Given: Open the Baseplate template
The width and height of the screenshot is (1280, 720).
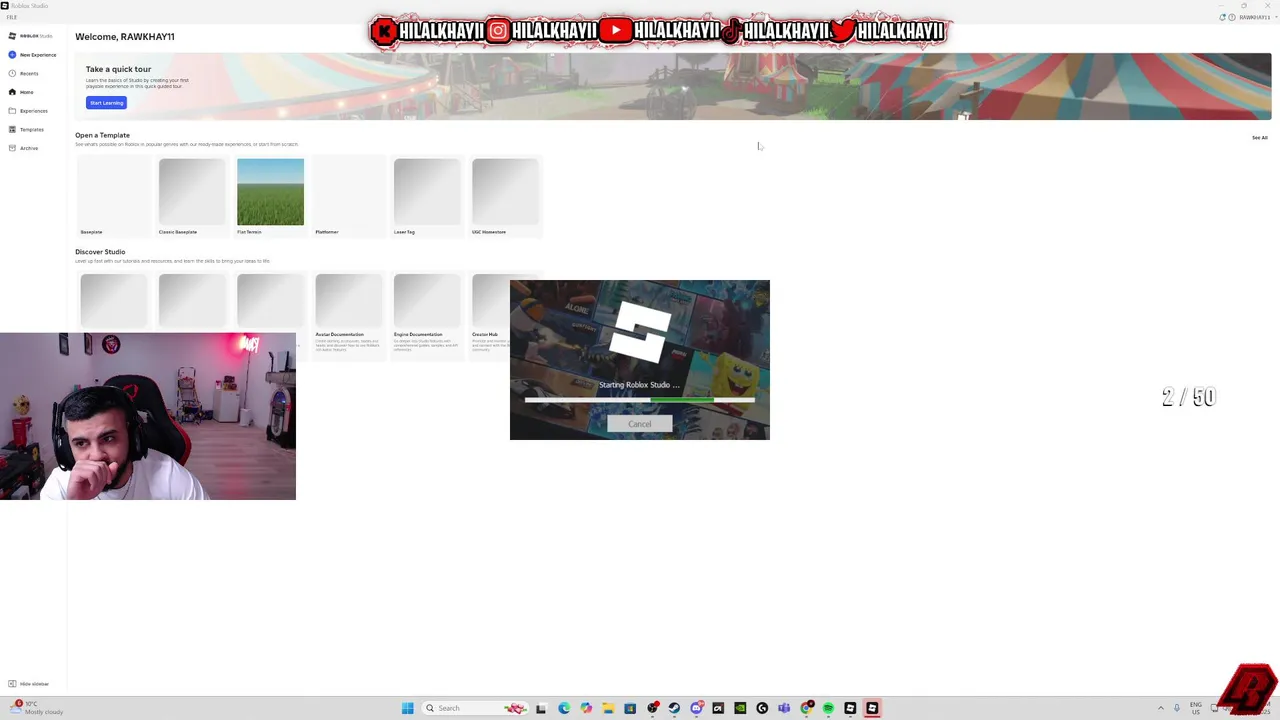Looking at the screenshot, I should click(x=113, y=197).
